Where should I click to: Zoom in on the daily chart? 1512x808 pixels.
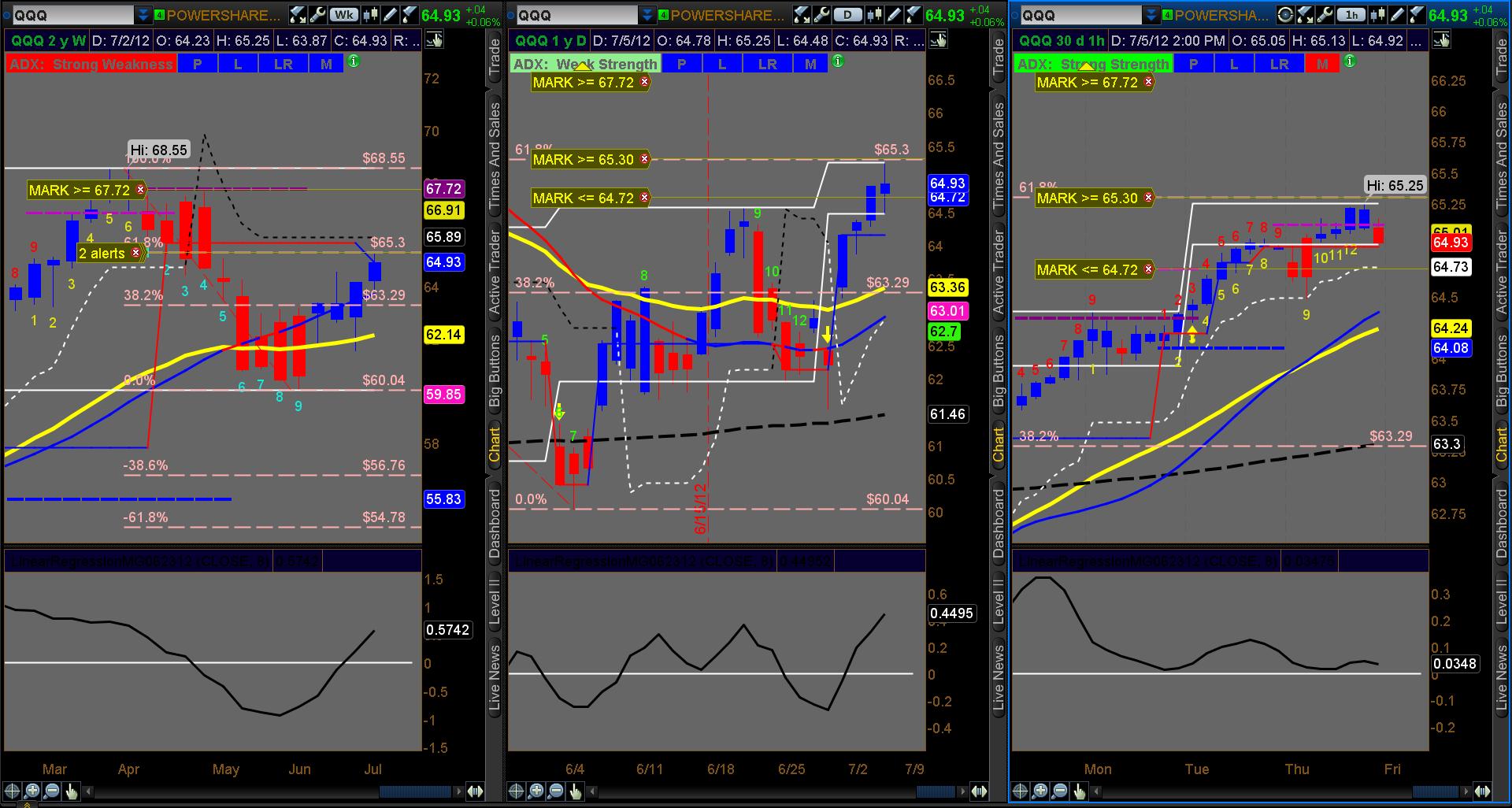[536, 791]
